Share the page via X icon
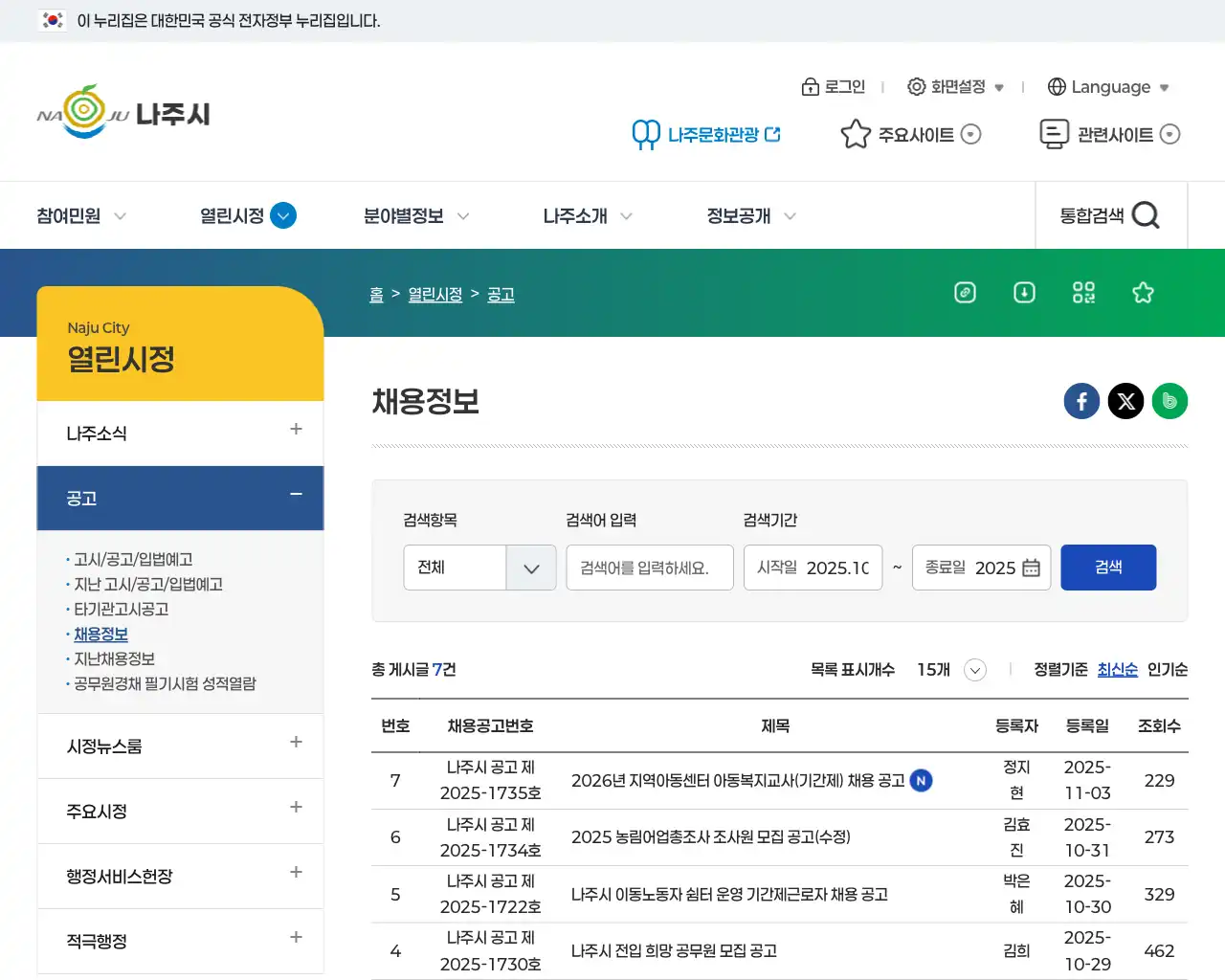The width and height of the screenshot is (1225, 980). coord(1125,401)
